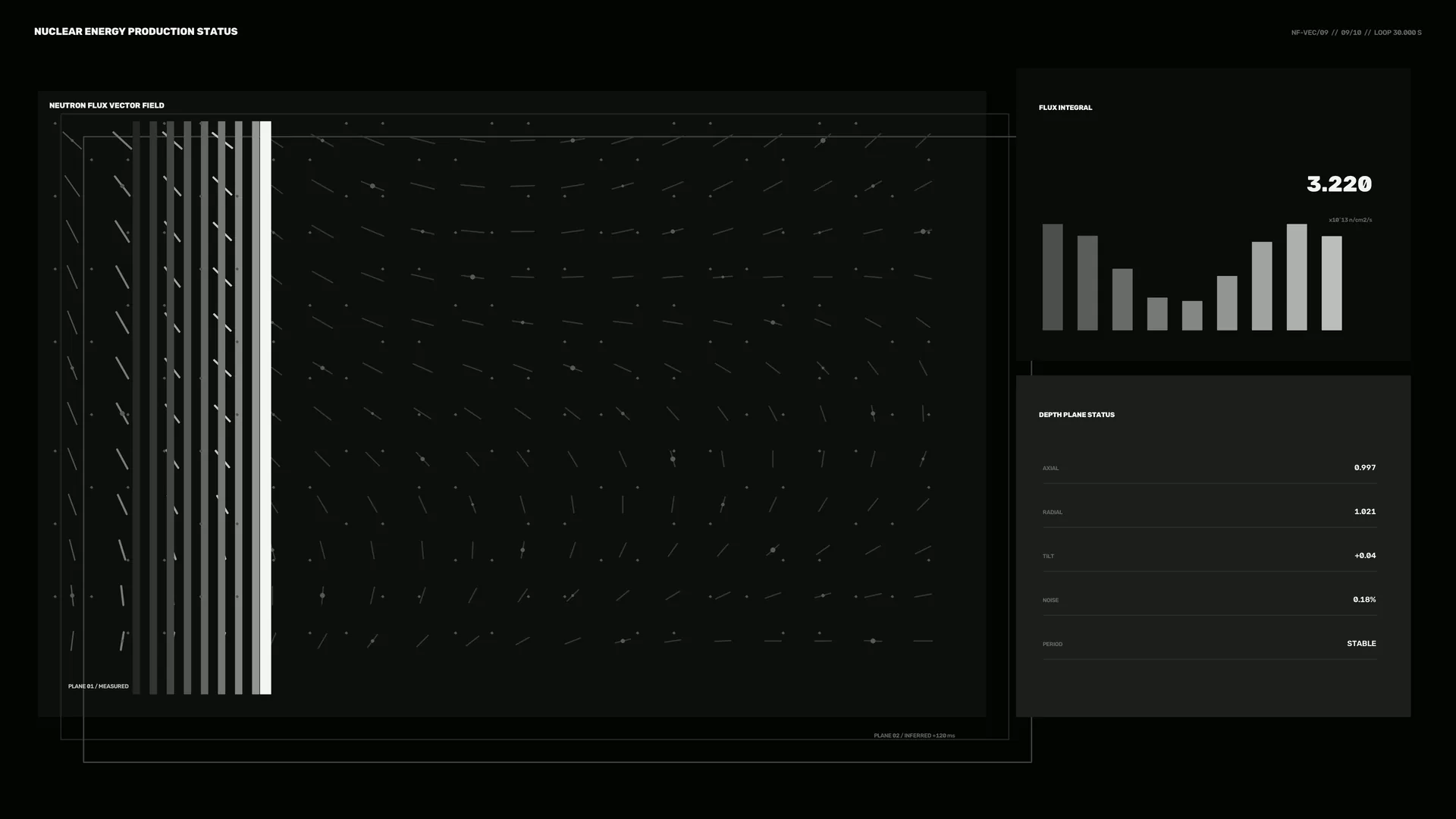Click the Flux Integral panel heading
Screen dimensions: 1456x819
point(1065,108)
